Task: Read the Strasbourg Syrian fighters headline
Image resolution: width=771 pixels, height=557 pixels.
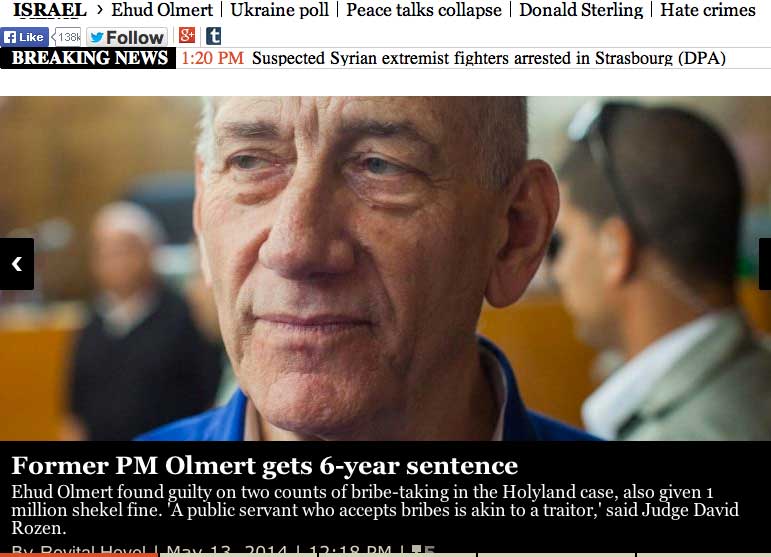Action: point(489,58)
